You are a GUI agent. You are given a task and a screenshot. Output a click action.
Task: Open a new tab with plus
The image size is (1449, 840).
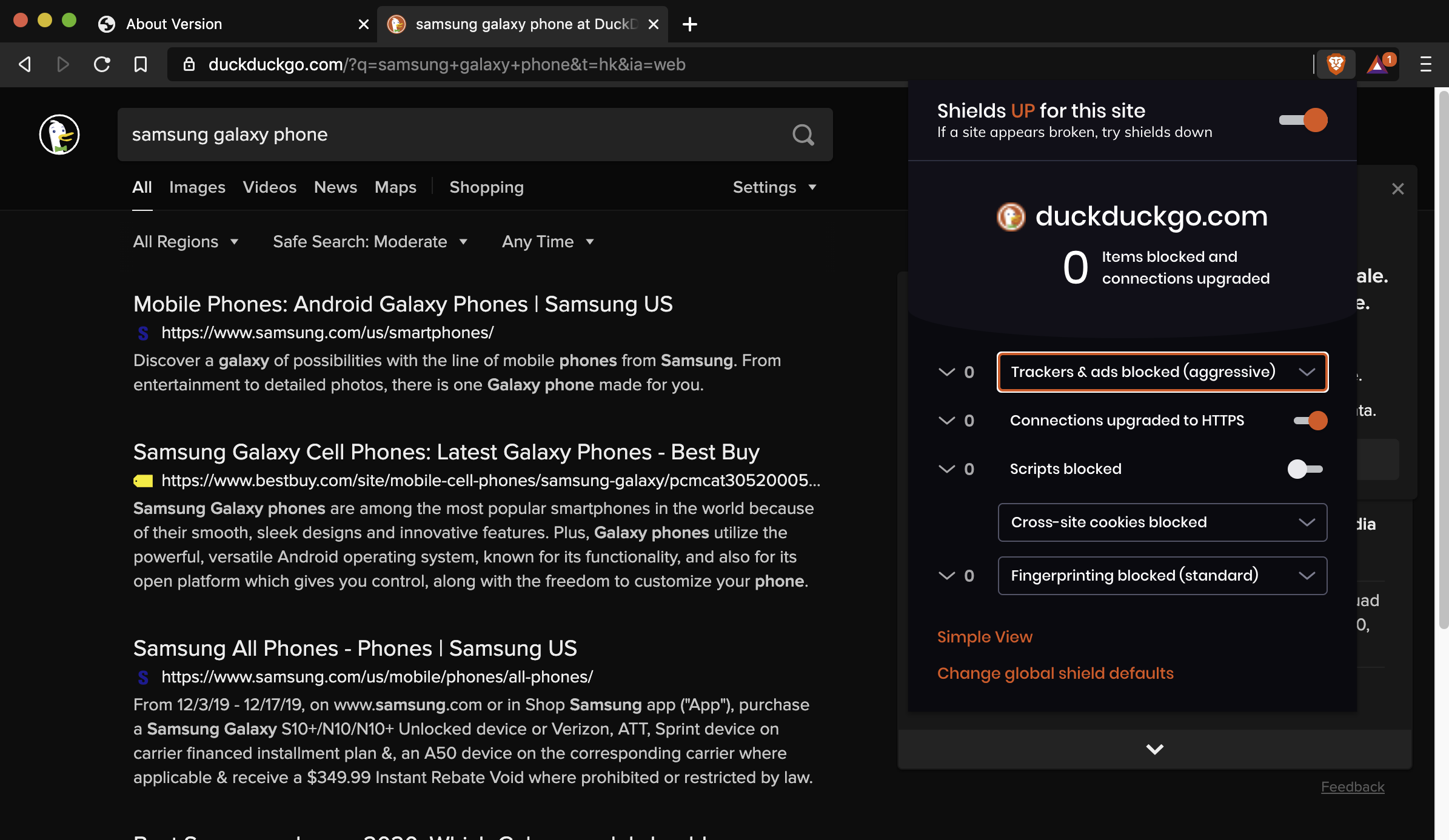[x=689, y=24]
